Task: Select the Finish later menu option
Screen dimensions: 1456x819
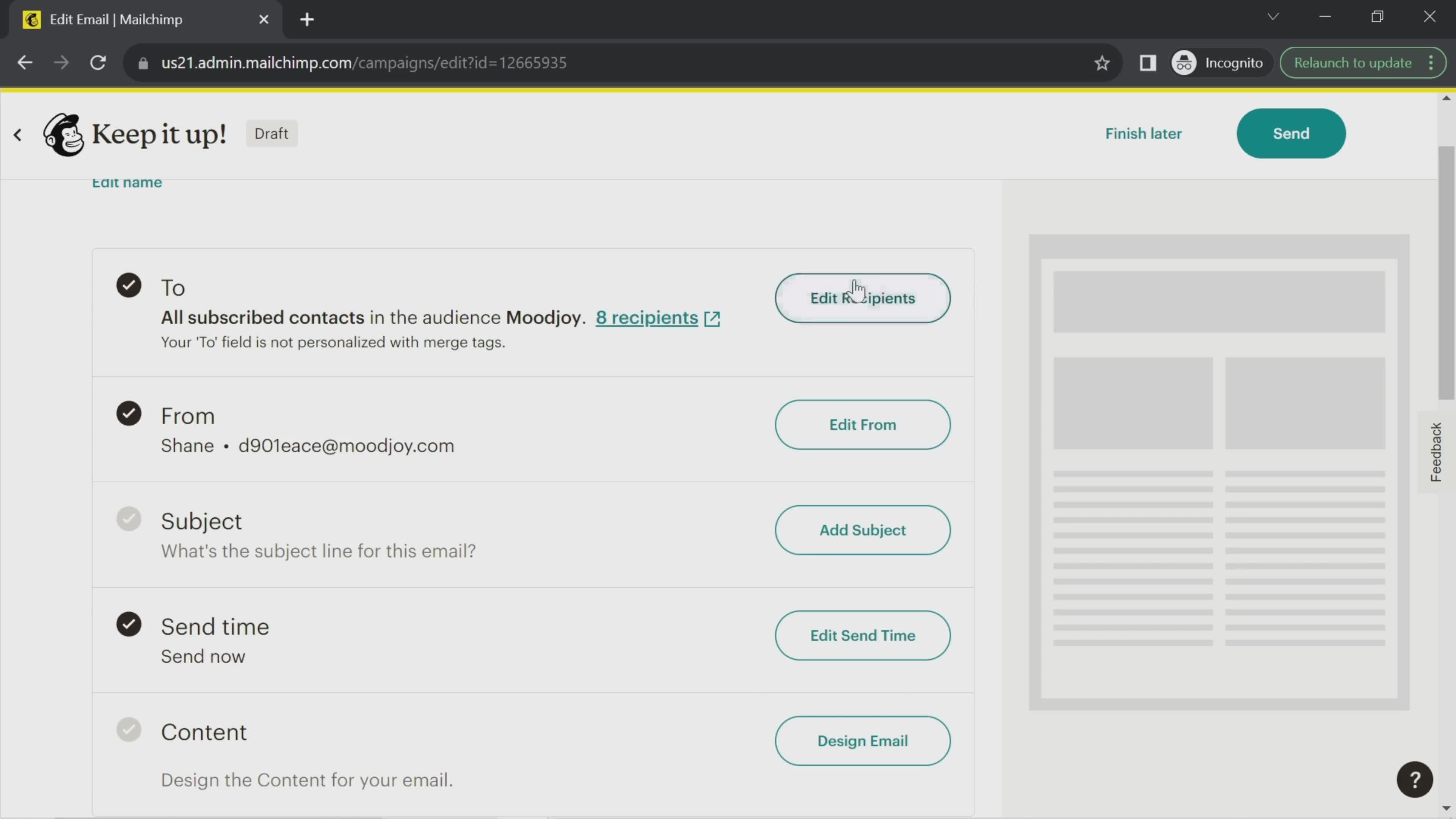Action: click(x=1144, y=133)
